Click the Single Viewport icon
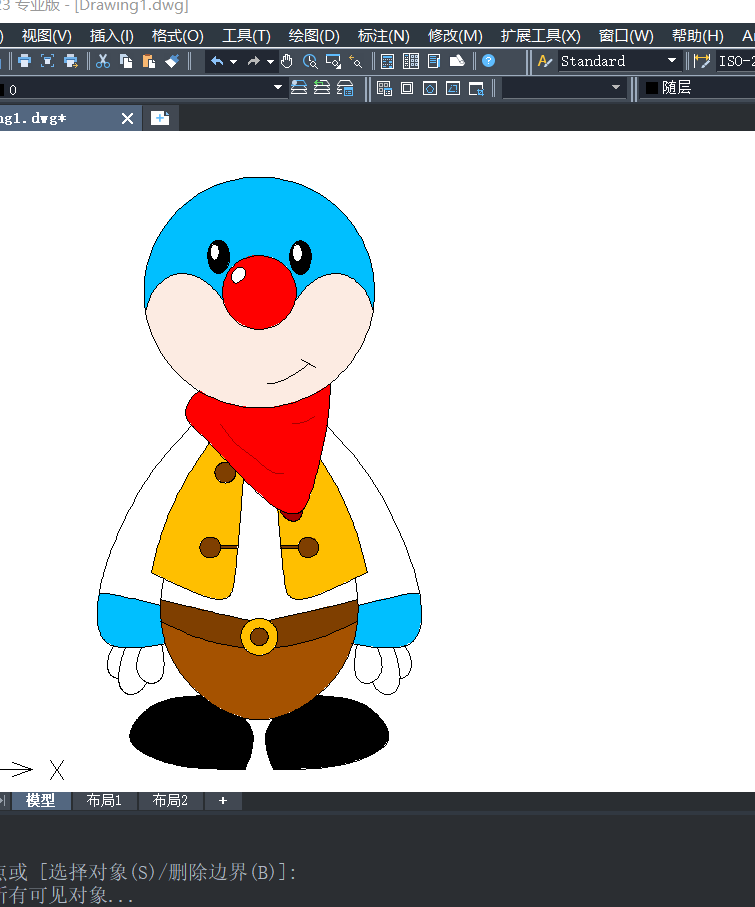Viewport: 755px width, 907px height. (x=407, y=88)
